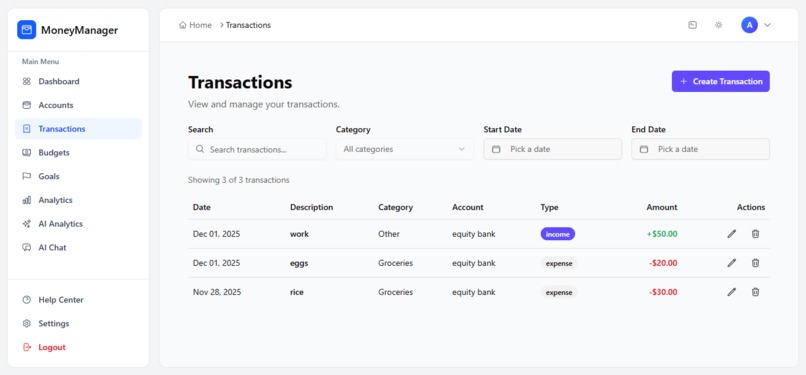Open the Analytics page
The height and width of the screenshot is (375, 806).
[x=78, y=200]
